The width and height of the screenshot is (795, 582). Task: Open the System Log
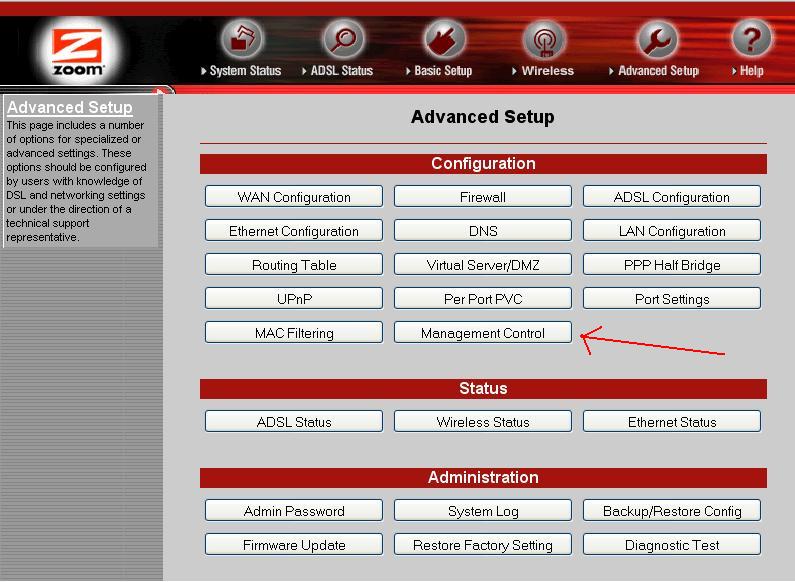pyautogui.click(x=483, y=511)
